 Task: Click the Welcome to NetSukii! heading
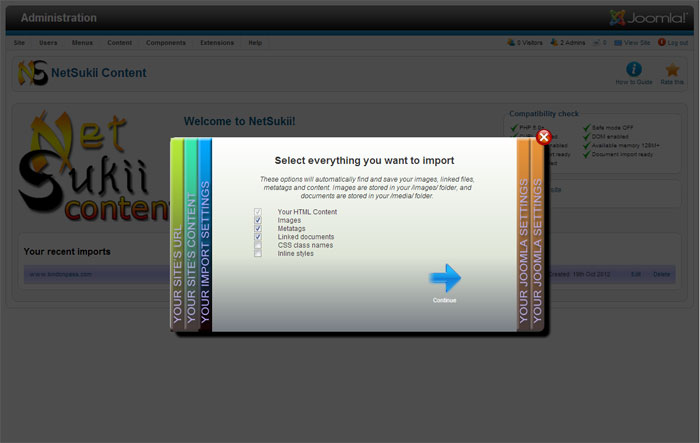(x=239, y=121)
